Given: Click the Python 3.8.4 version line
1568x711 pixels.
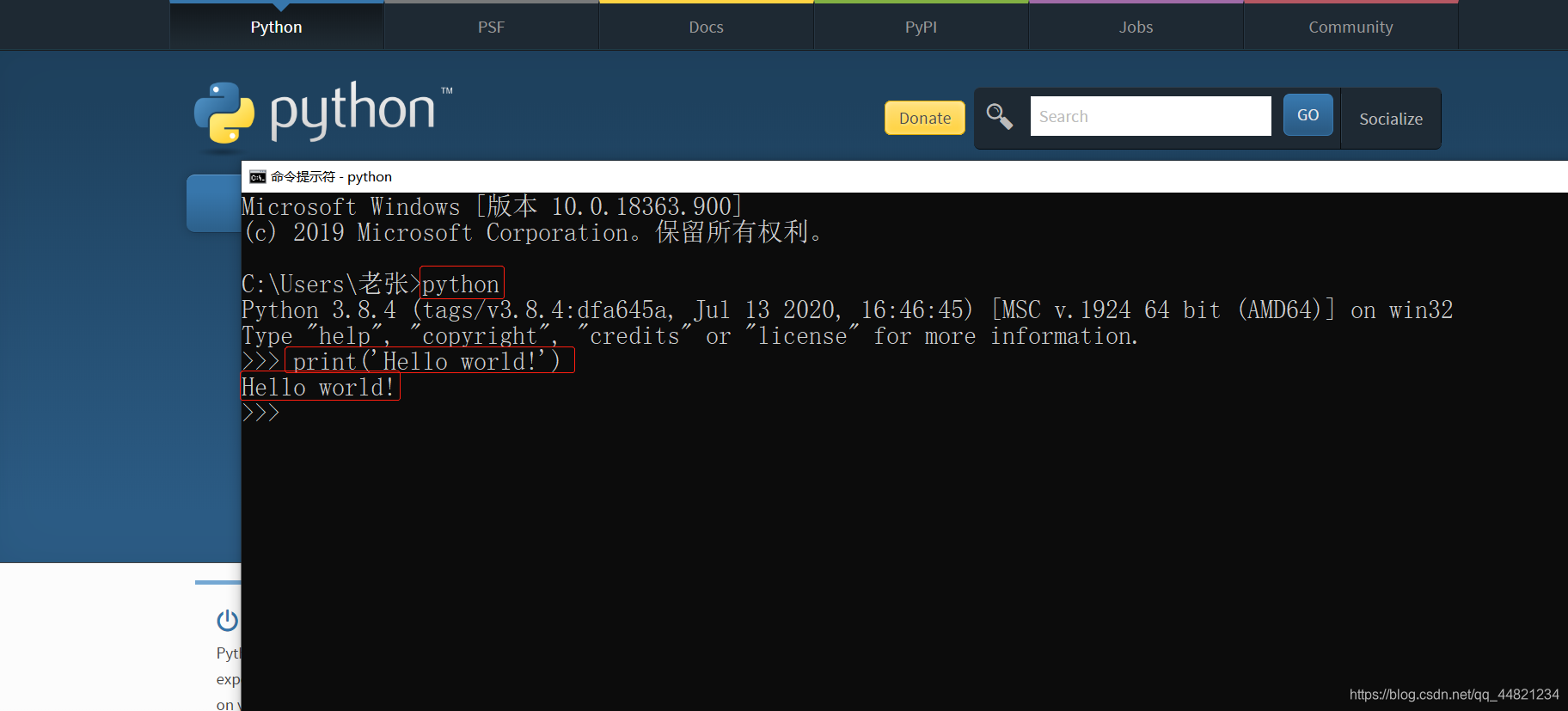Looking at the screenshot, I should [x=847, y=310].
